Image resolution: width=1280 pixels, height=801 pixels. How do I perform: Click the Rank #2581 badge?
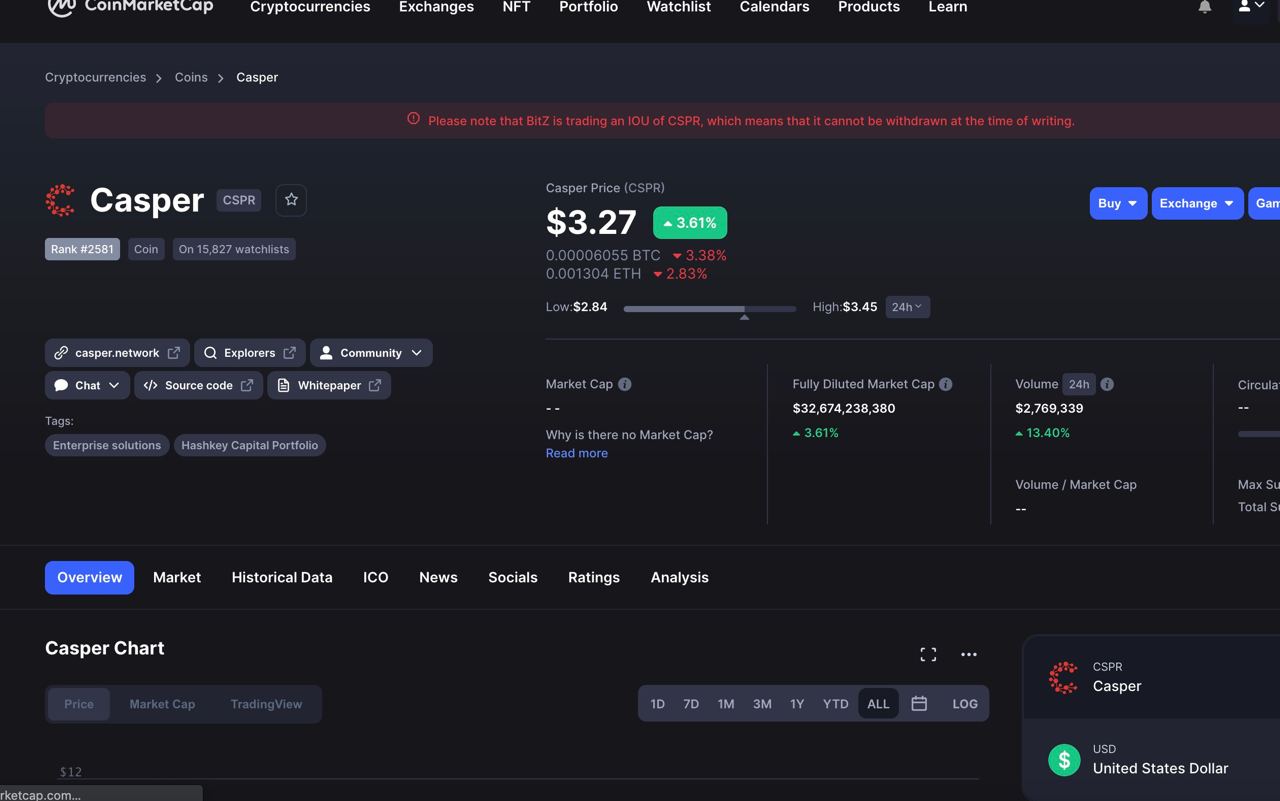(x=82, y=249)
